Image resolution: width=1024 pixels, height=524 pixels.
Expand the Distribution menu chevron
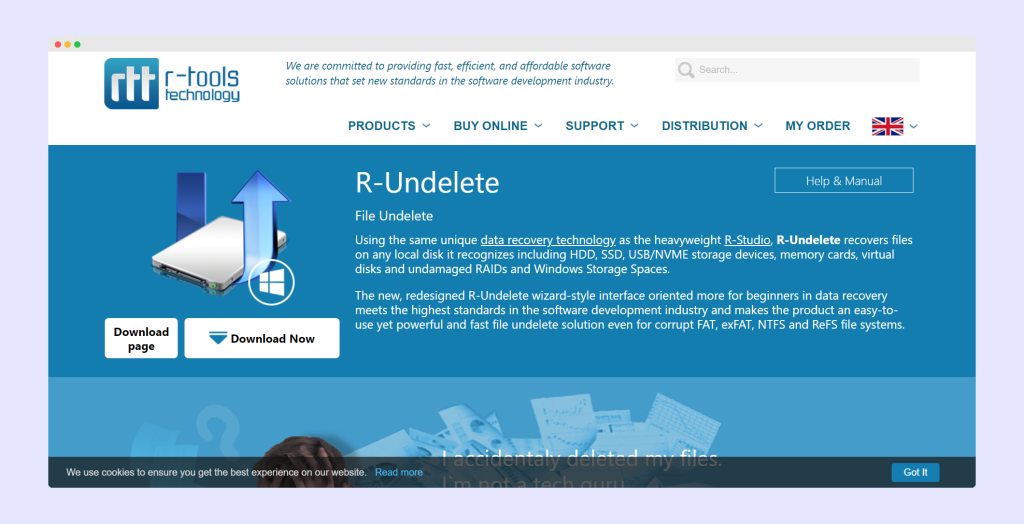758,125
